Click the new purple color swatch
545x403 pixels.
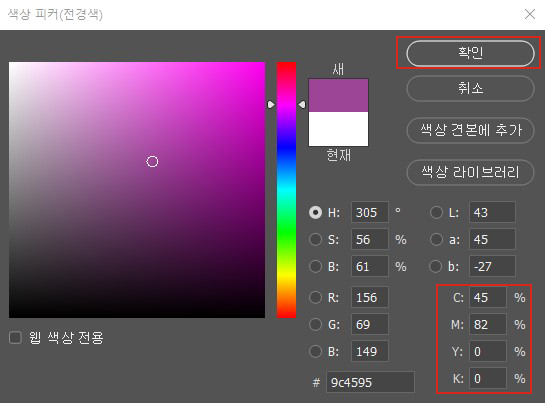[338, 95]
